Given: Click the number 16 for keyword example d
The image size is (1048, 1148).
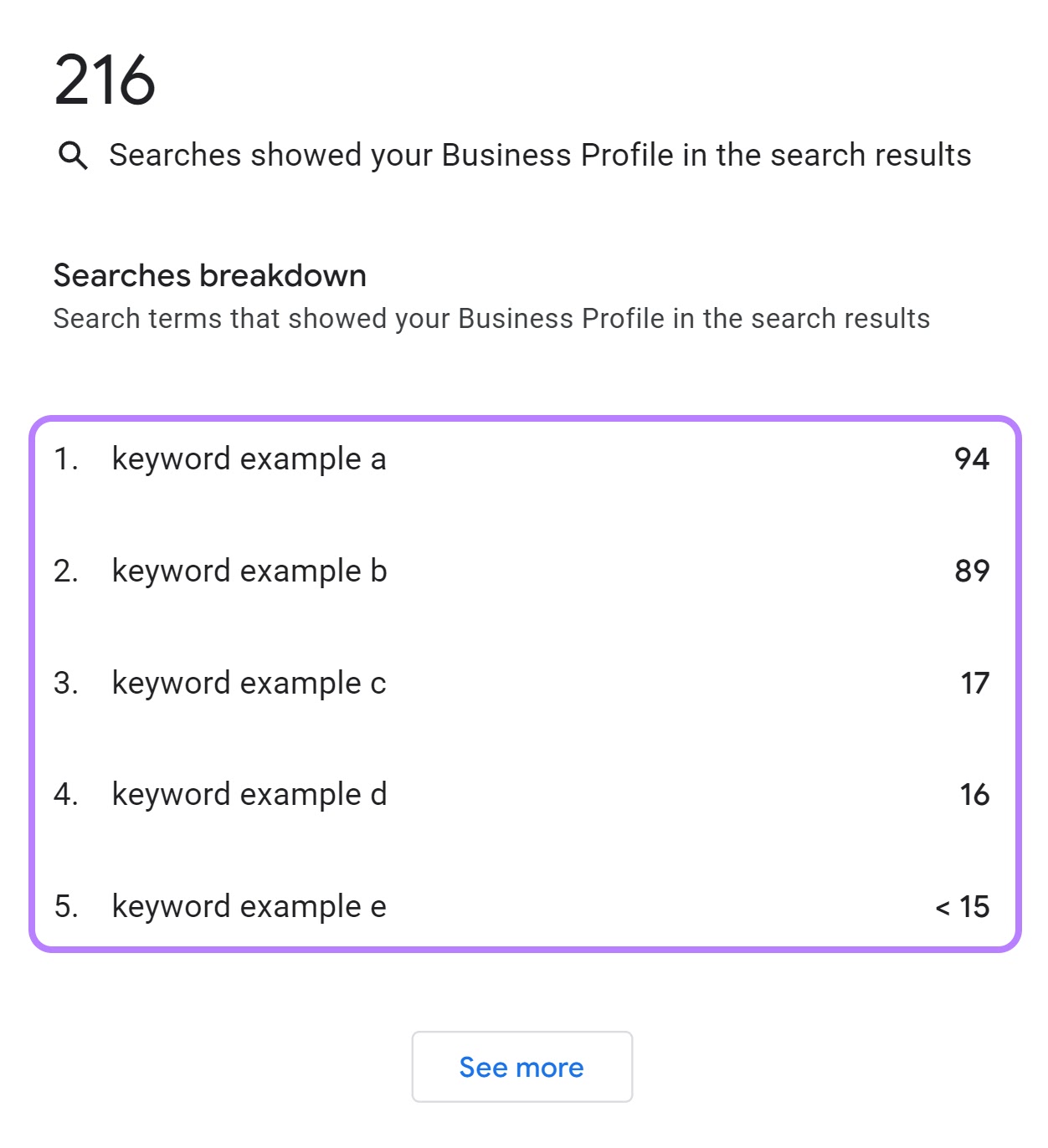Looking at the screenshot, I should coord(976,795).
